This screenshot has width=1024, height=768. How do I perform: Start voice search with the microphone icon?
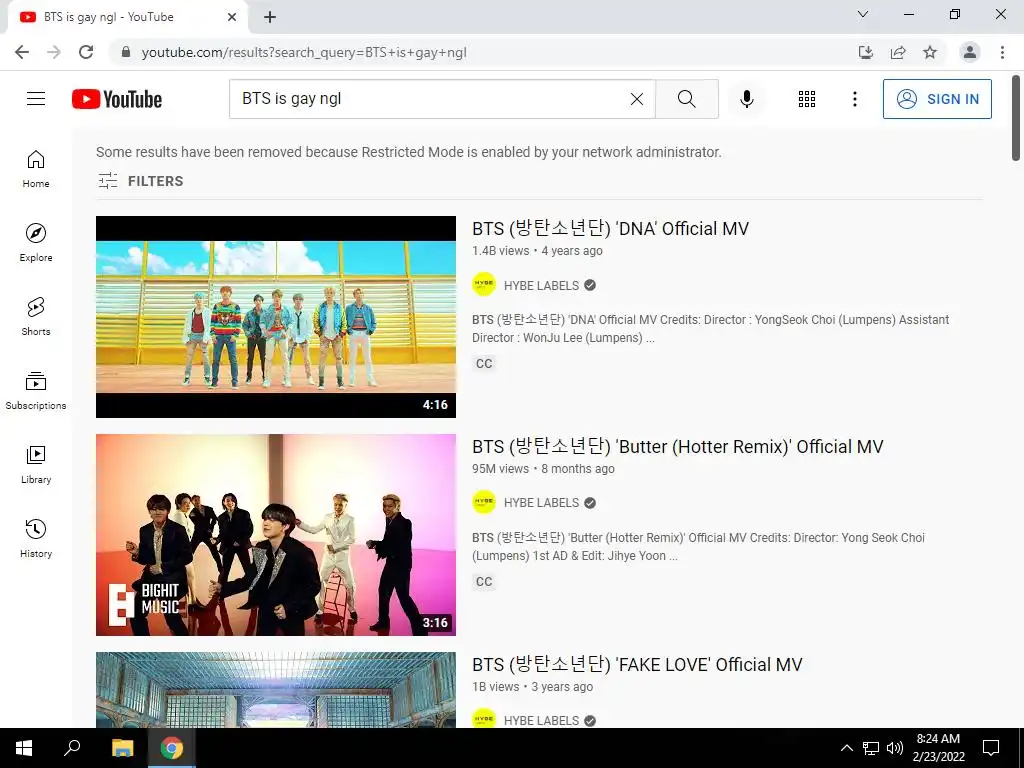tap(746, 99)
